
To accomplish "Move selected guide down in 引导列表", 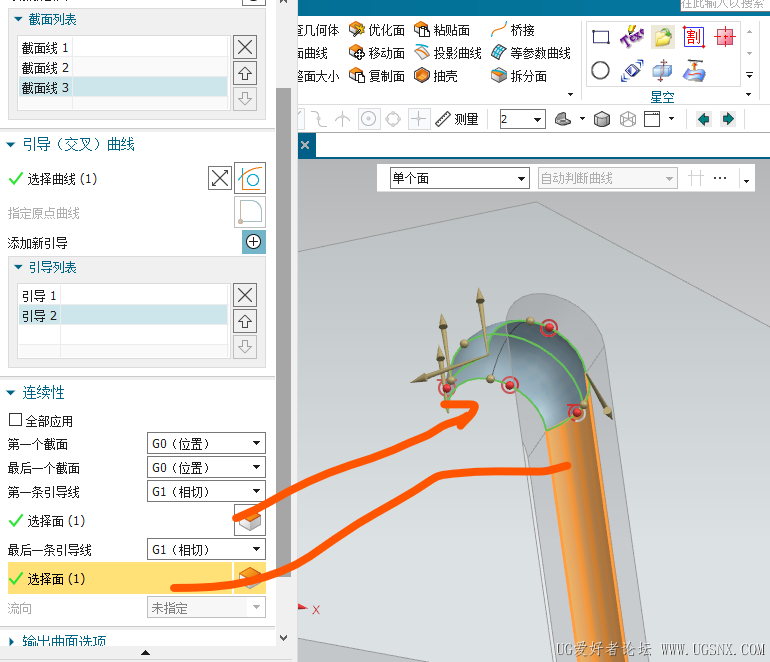I will pyautogui.click(x=245, y=347).
